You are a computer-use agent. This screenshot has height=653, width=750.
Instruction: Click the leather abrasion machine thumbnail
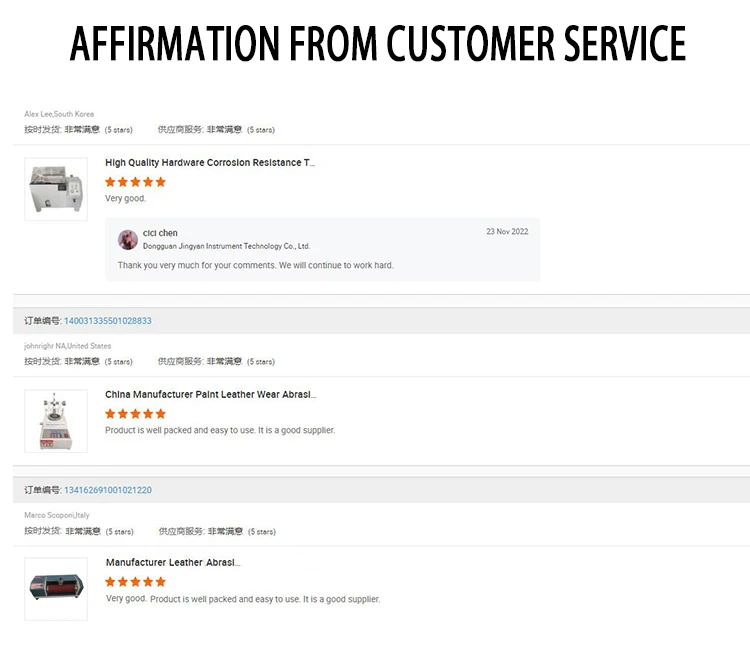[x=56, y=588]
